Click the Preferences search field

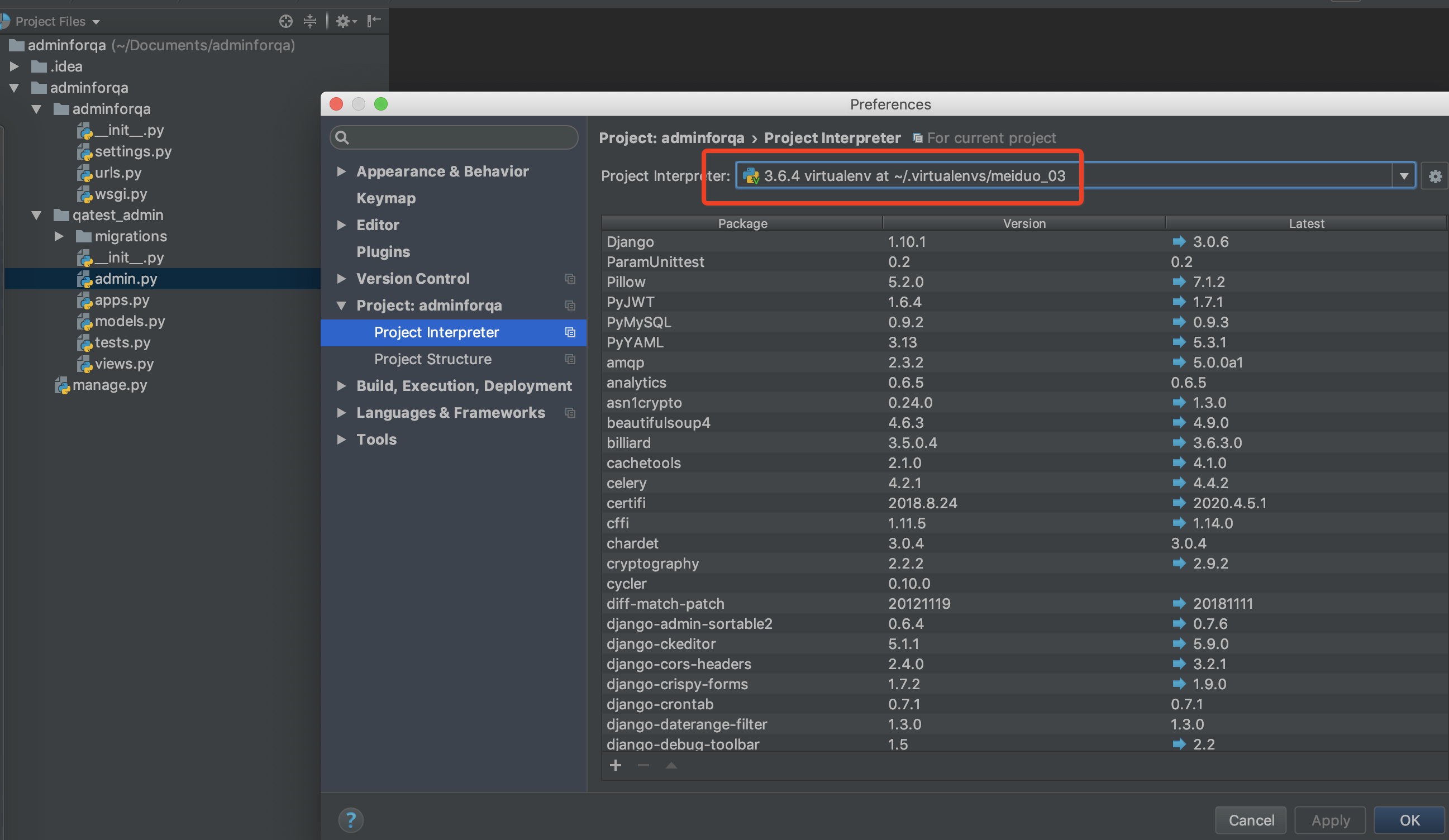[x=454, y=137]
